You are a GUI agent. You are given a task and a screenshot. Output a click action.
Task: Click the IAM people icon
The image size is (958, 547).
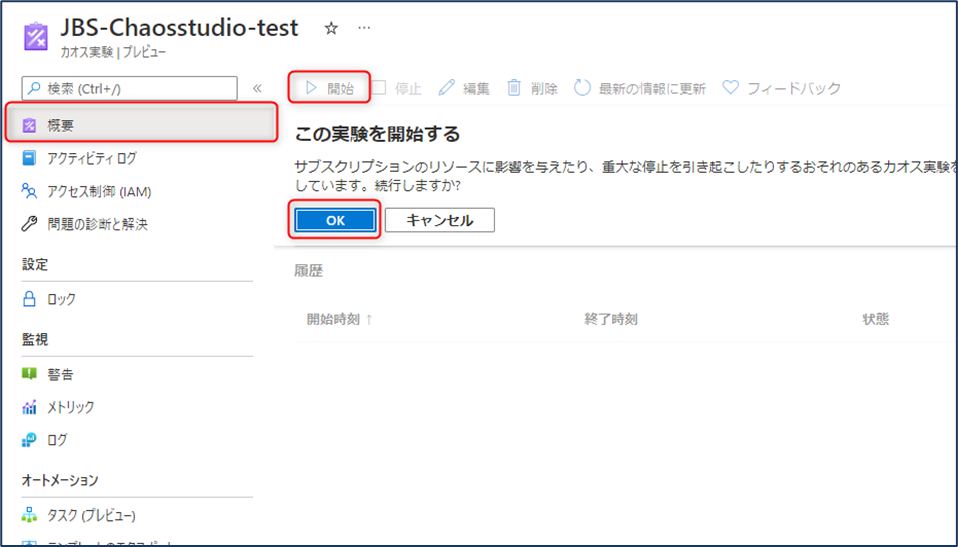click(x=29, y=191)
